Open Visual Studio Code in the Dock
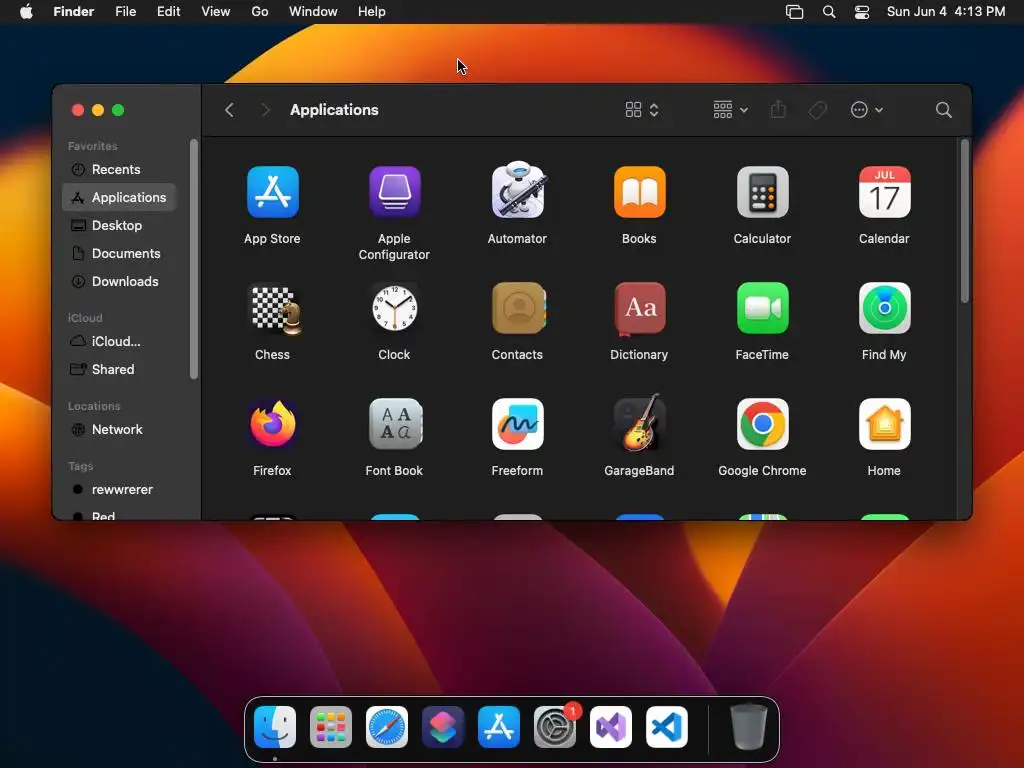The height and width of the screenshot is (768, 1024). tap(667, 727)
